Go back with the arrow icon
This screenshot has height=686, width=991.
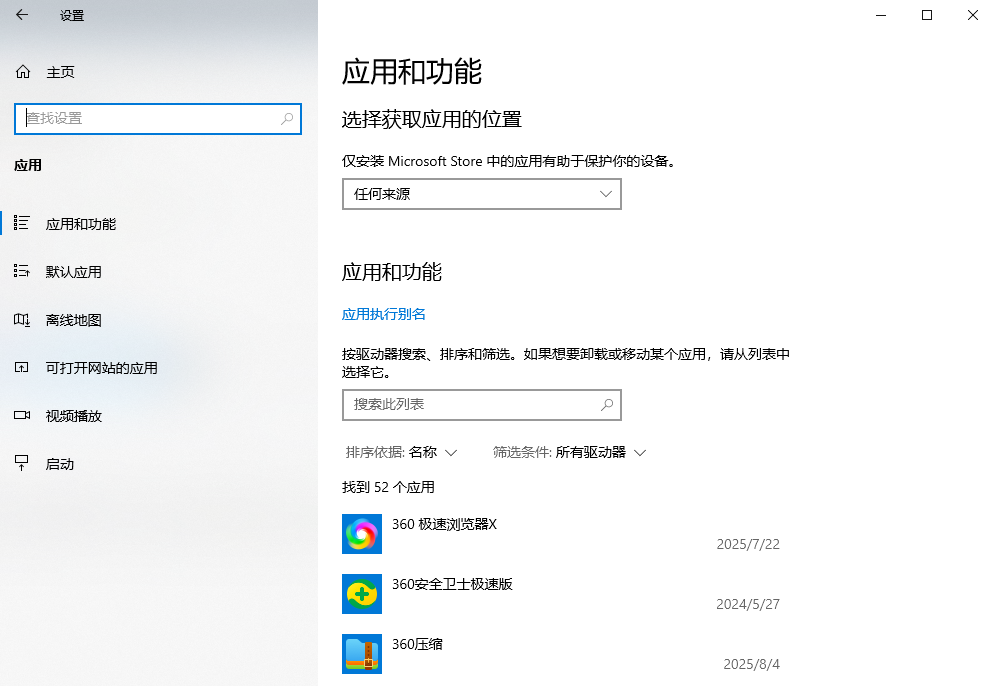coord(22,15)
